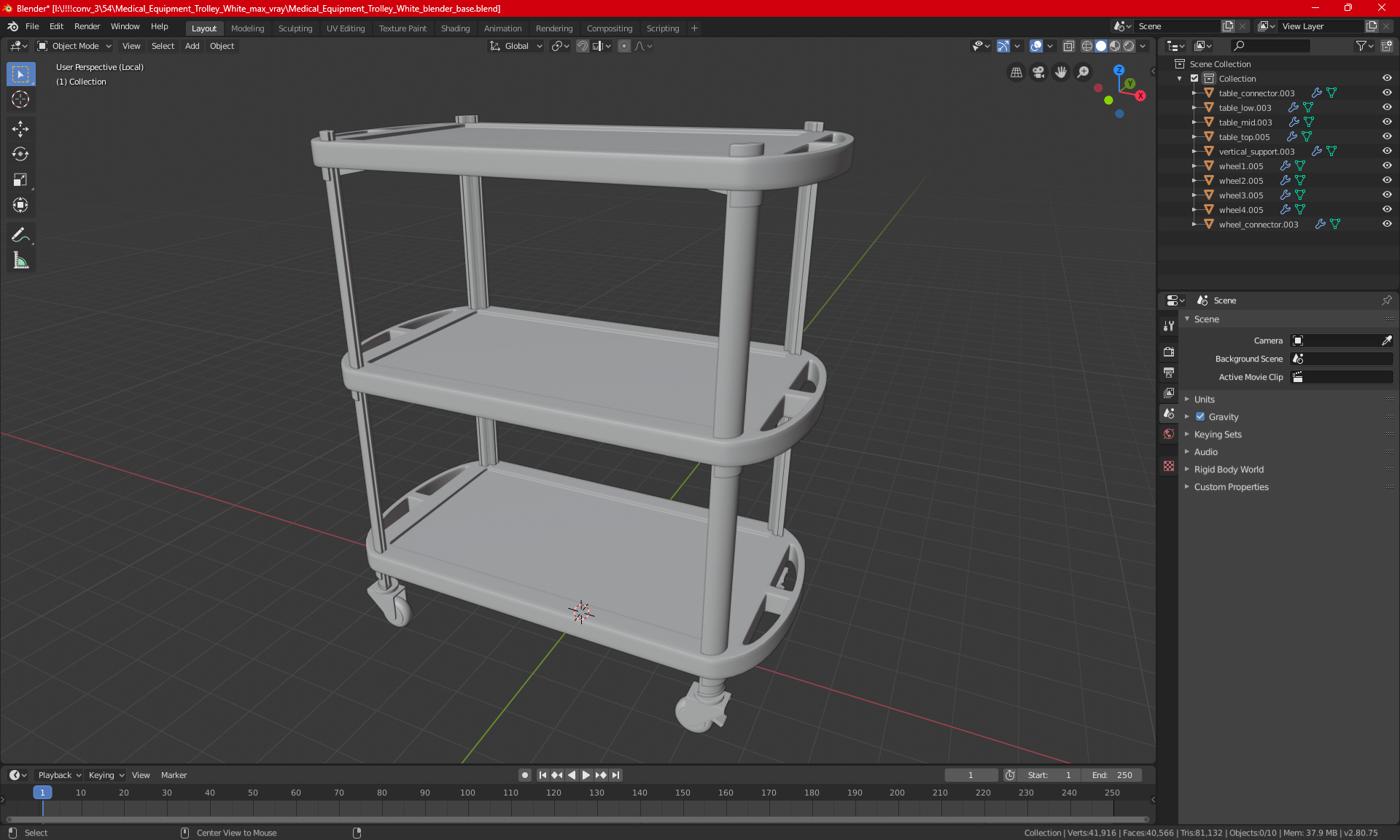Image resolution: width=1400 pixels, height=840 pixels.
Task: Open Global transform orientation dropdown
Action: 516,46
